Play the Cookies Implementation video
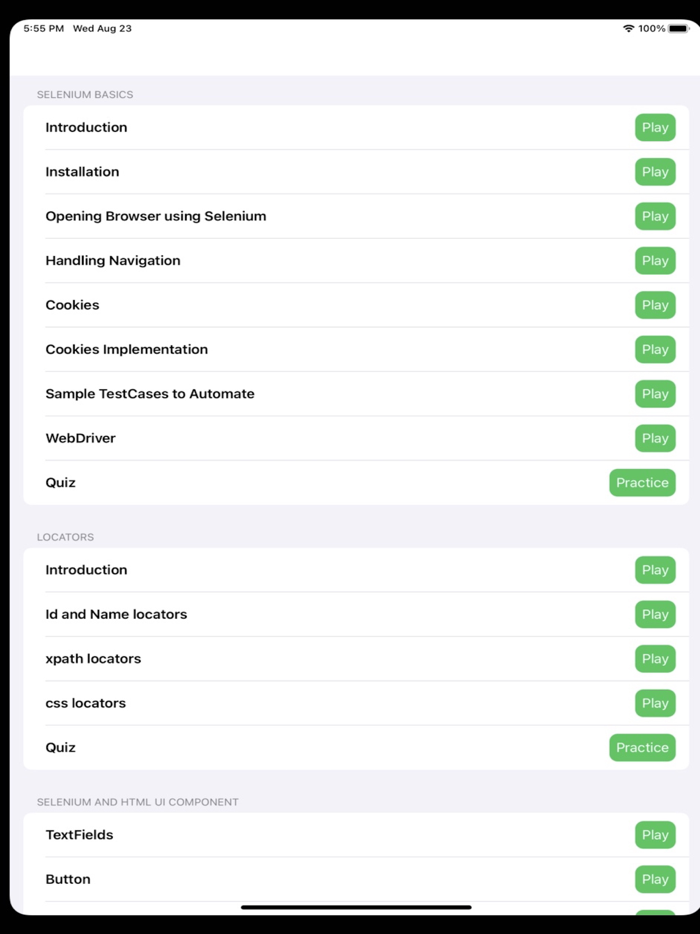The height and width of the screenshot is (934, 700). 655,349
